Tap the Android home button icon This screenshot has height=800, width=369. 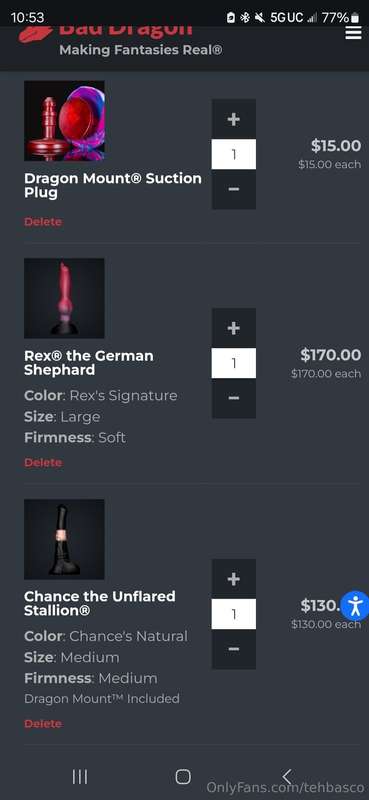(x=183, y=777)
